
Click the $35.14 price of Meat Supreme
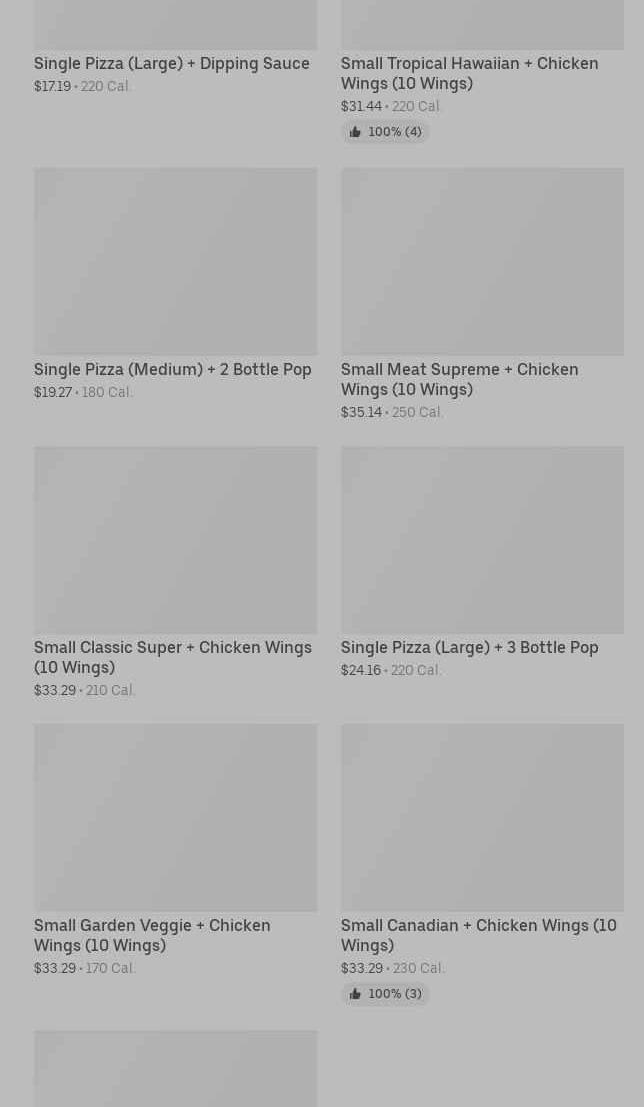(x=362, y=412)
